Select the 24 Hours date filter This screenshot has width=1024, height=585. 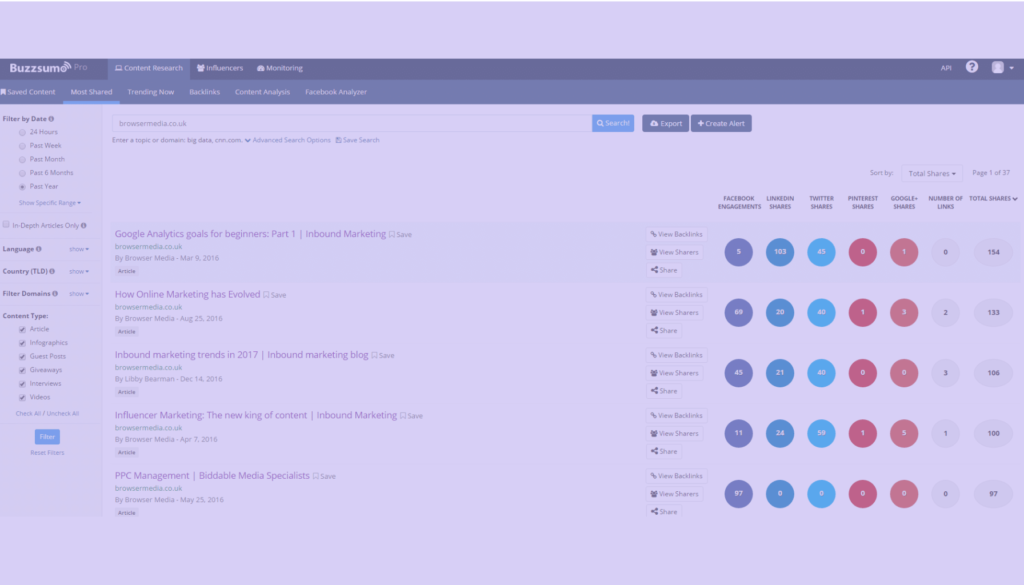pos(20,131)
